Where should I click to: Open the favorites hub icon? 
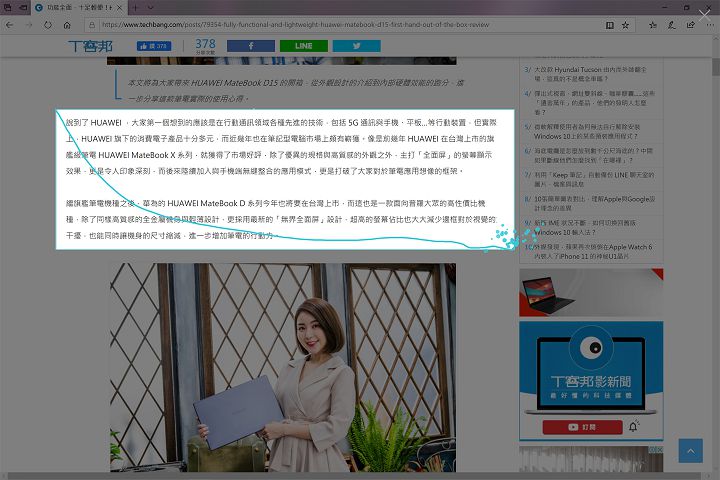coord(652,25)
